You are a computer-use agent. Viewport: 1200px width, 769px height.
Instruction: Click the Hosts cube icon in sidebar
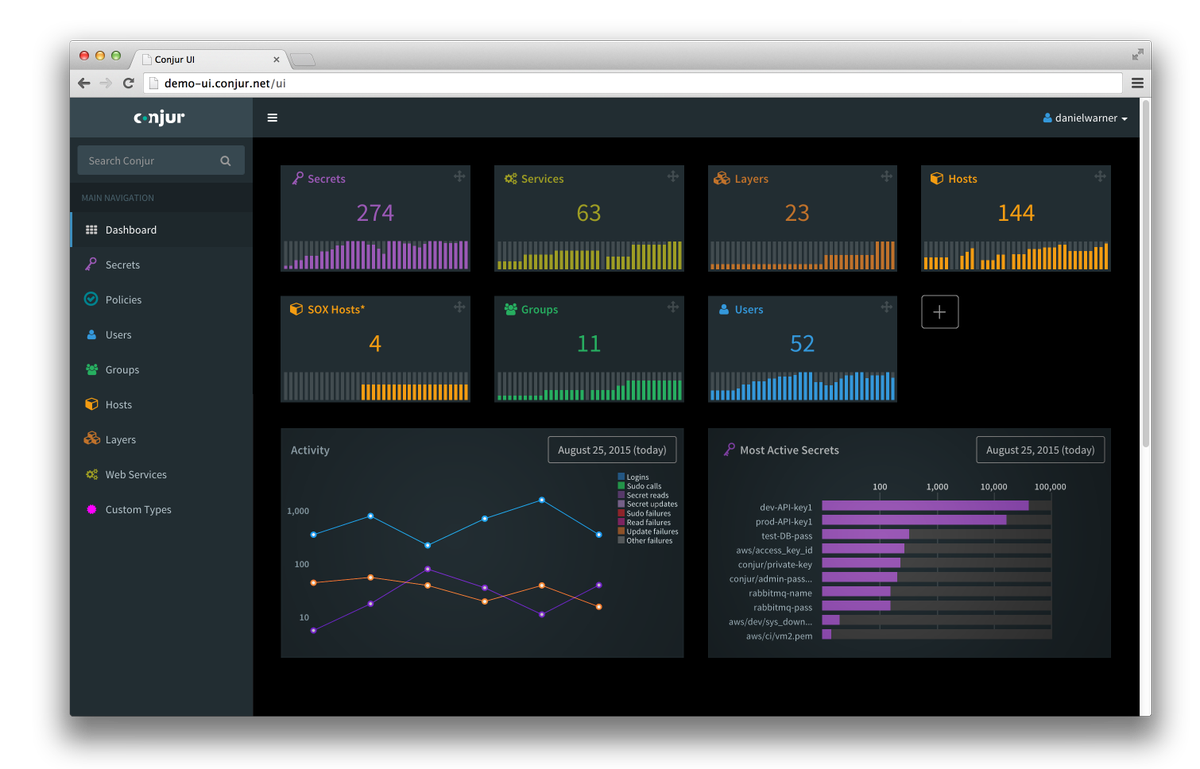pyautogui.click(x=91, y=404)
